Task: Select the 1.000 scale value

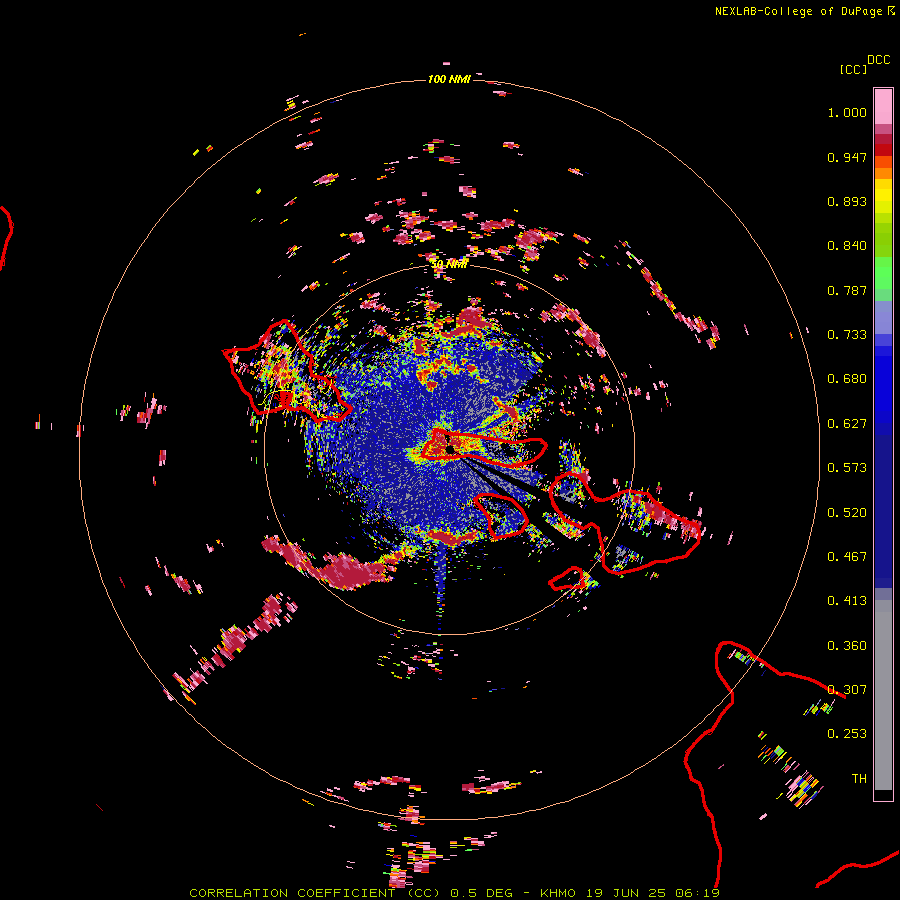Action: [847, 112]
